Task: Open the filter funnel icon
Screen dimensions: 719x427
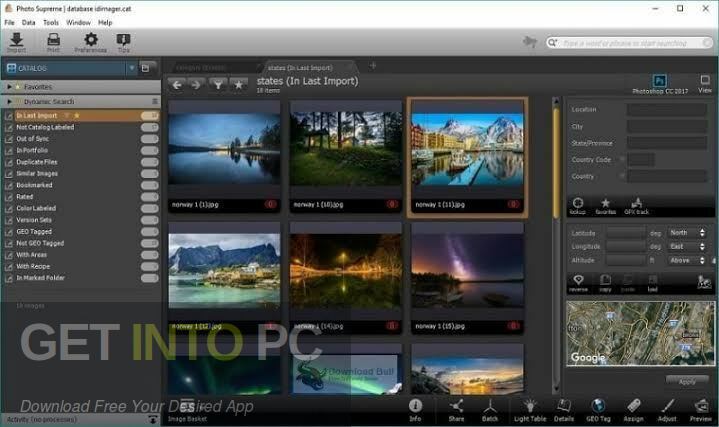Action: pos(218,85)
